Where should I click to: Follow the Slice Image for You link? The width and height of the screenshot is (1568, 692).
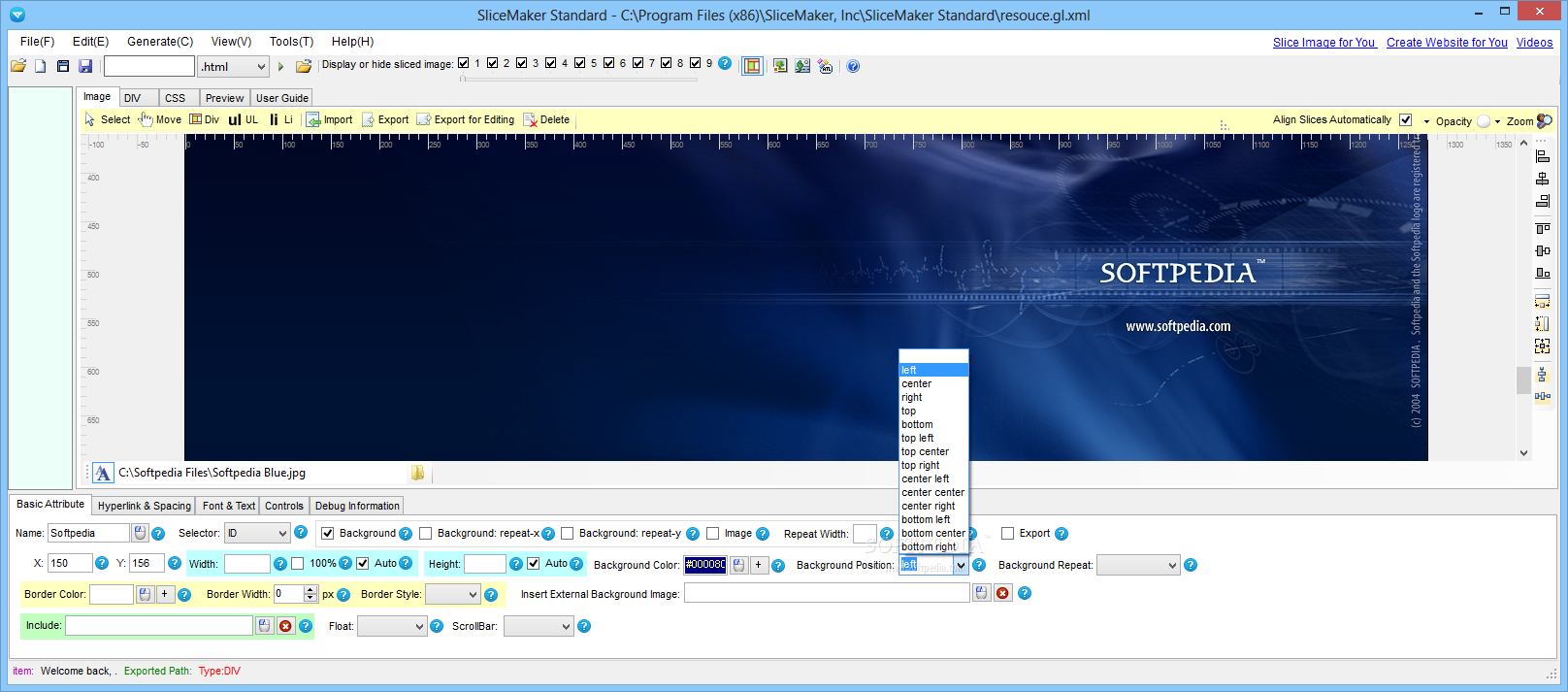point(1323,43)
